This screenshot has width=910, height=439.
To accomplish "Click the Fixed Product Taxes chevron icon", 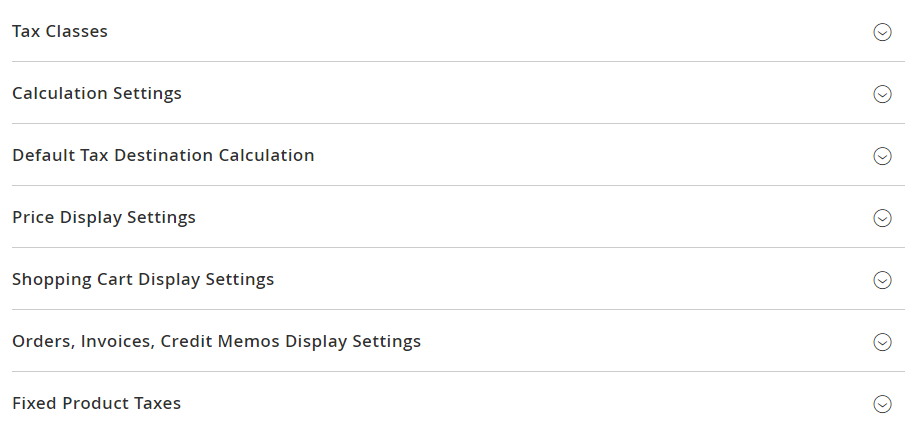I will [x=882, y=404].
